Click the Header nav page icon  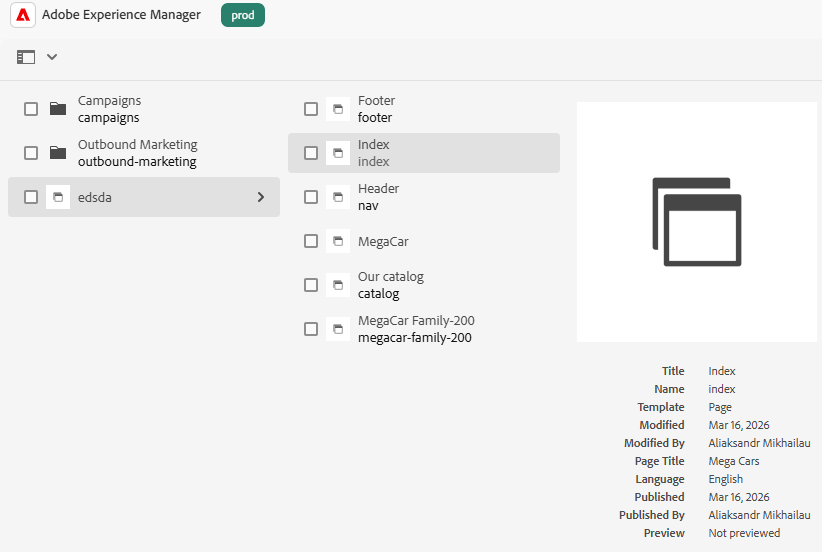click(x=338, y=197)
